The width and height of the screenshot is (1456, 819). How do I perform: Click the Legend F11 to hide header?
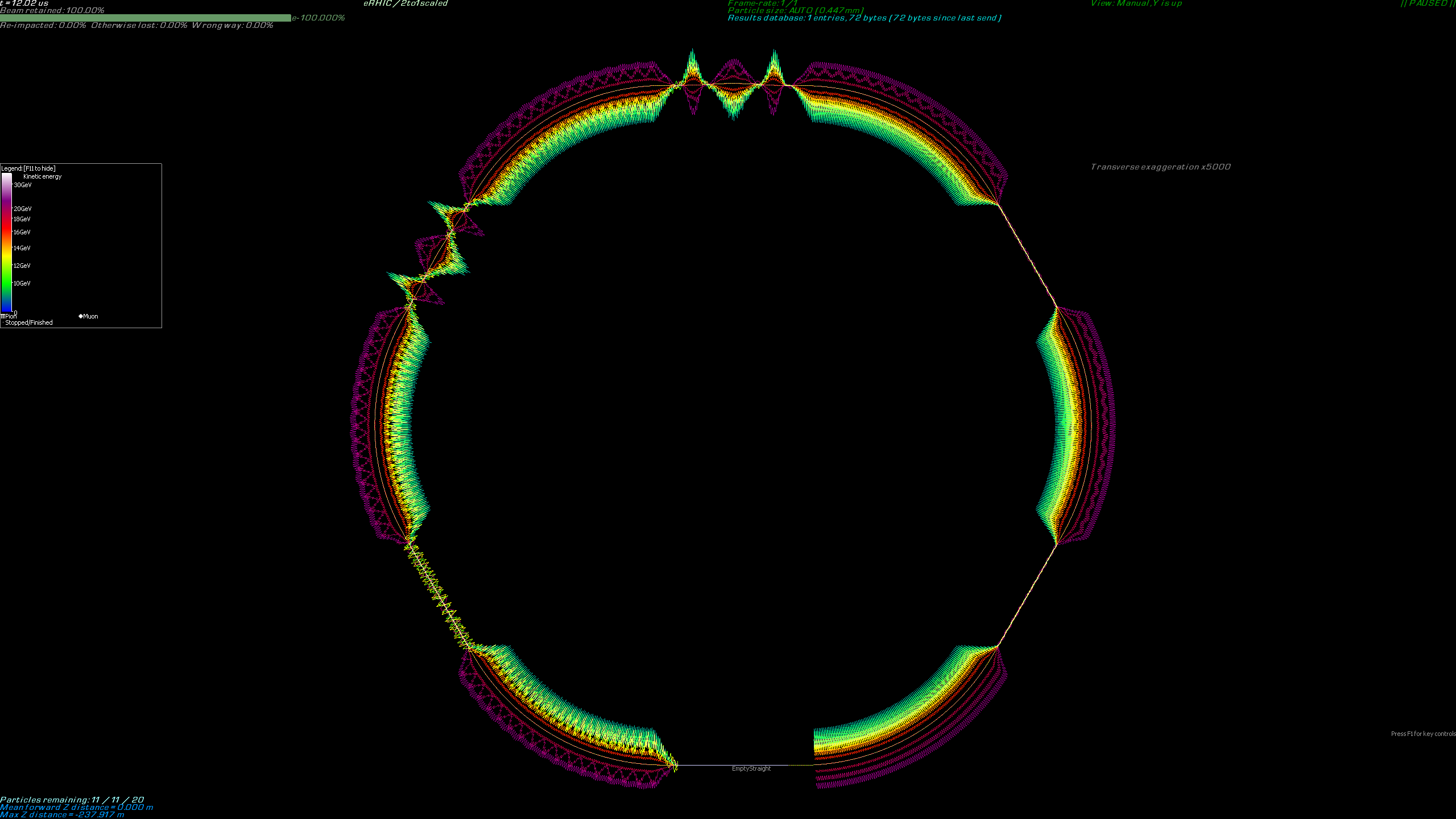28,168
